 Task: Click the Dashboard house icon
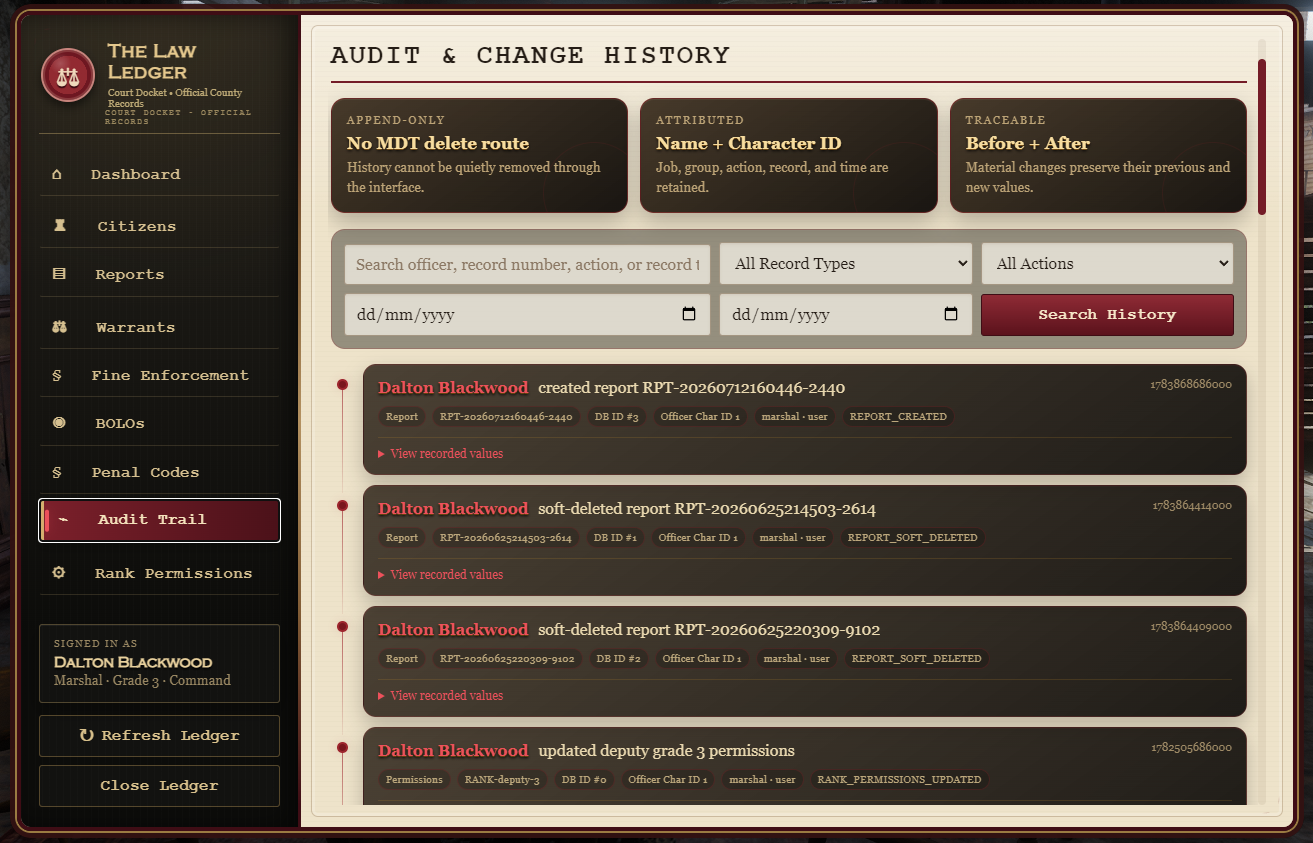[57, 174]
